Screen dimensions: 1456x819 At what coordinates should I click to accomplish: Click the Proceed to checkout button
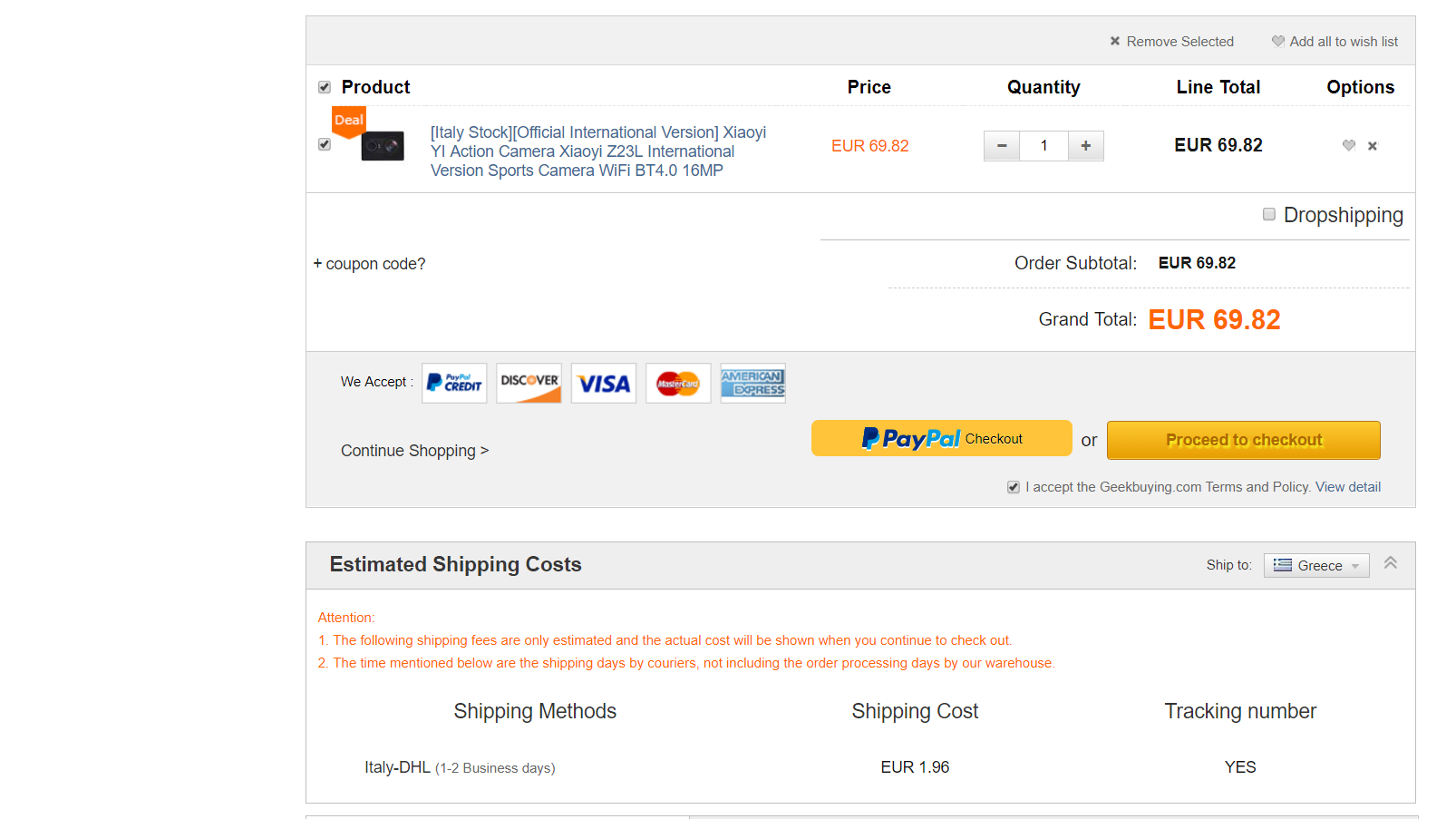1243,440
